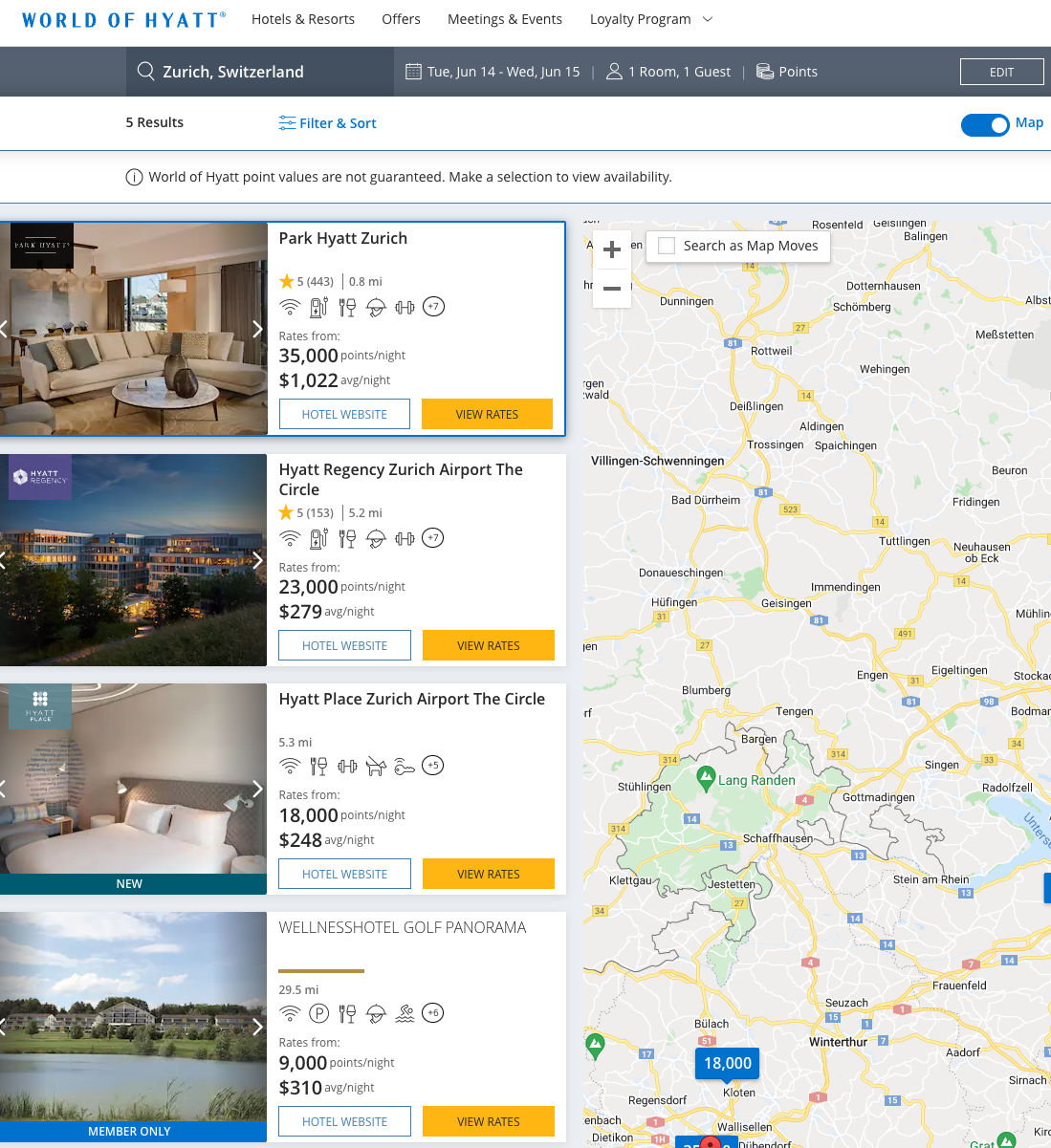Image resolution: width=1051 pixels, height=1148 pixels.
Task: Open Hyatt Place HOTEL WEBSITE
Action: 344,874
